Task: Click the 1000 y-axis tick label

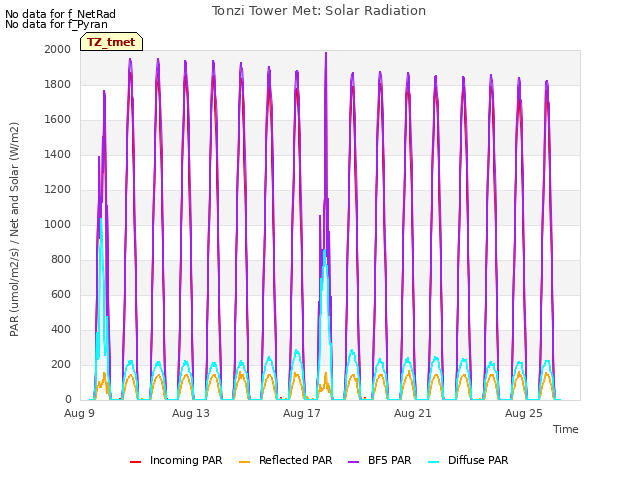Action: point(58,224)
